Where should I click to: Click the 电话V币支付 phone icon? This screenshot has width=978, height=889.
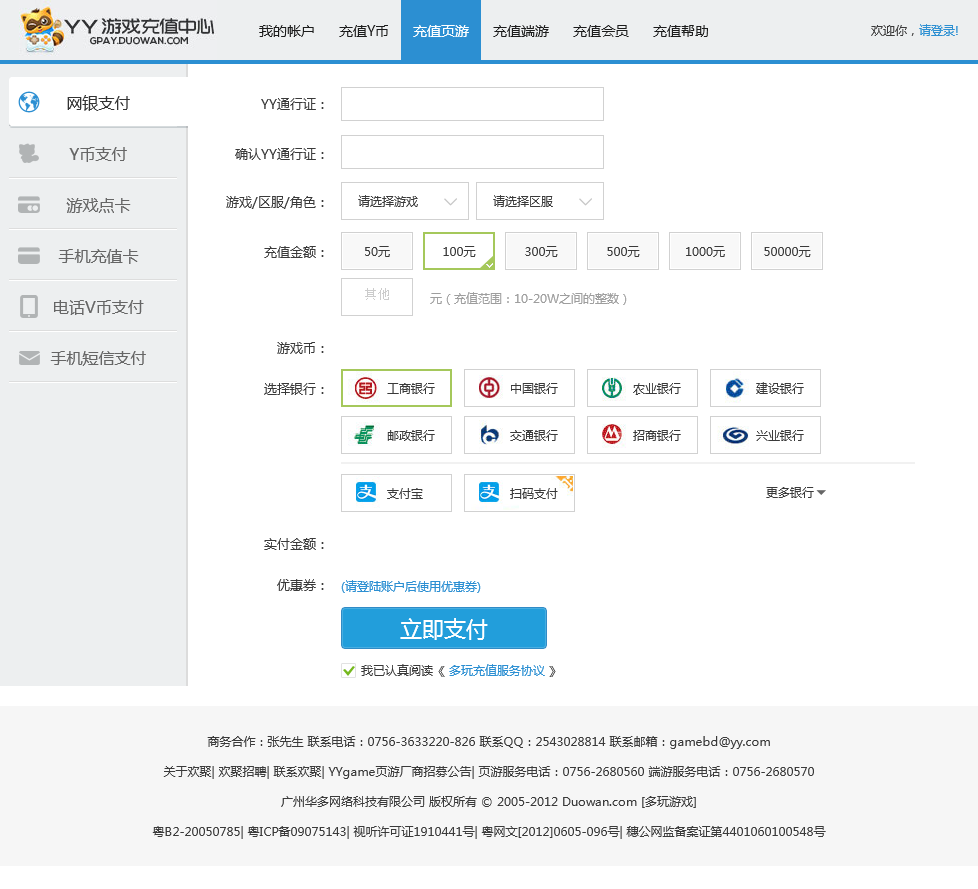click(x=29, y=306)
